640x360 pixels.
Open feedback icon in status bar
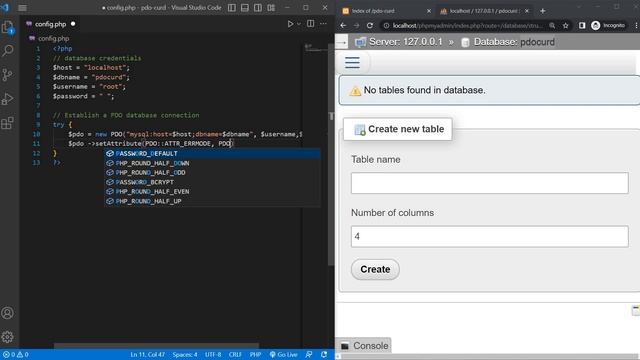[x=309, y=354]
